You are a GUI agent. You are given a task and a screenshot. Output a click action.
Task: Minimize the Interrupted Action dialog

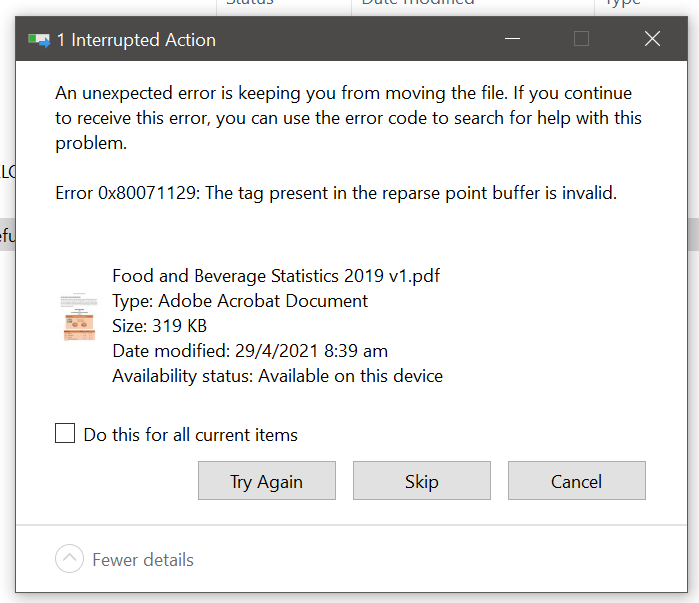512,40
